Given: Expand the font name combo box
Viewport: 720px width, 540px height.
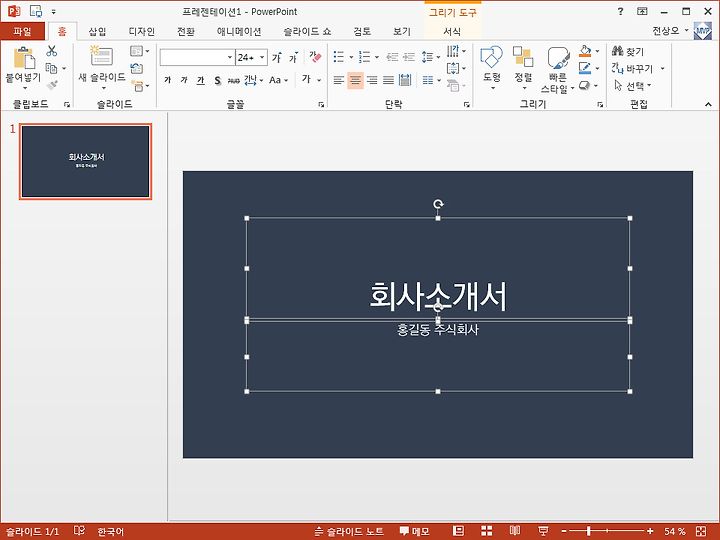Looking at the screenshot, I should pyautogui.click(x=229, y=57).
